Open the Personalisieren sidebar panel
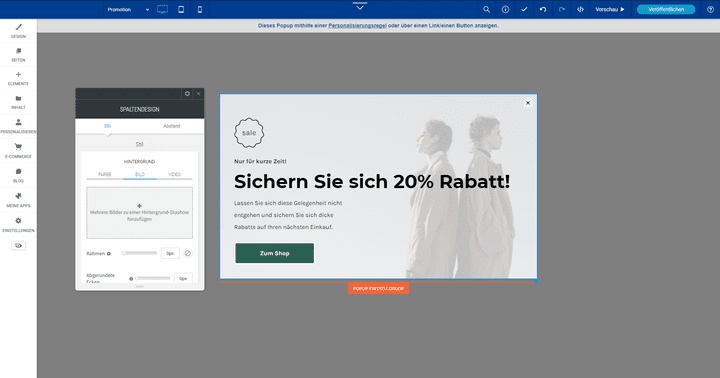This screenshot has height=378, width=720. [18, 126]
